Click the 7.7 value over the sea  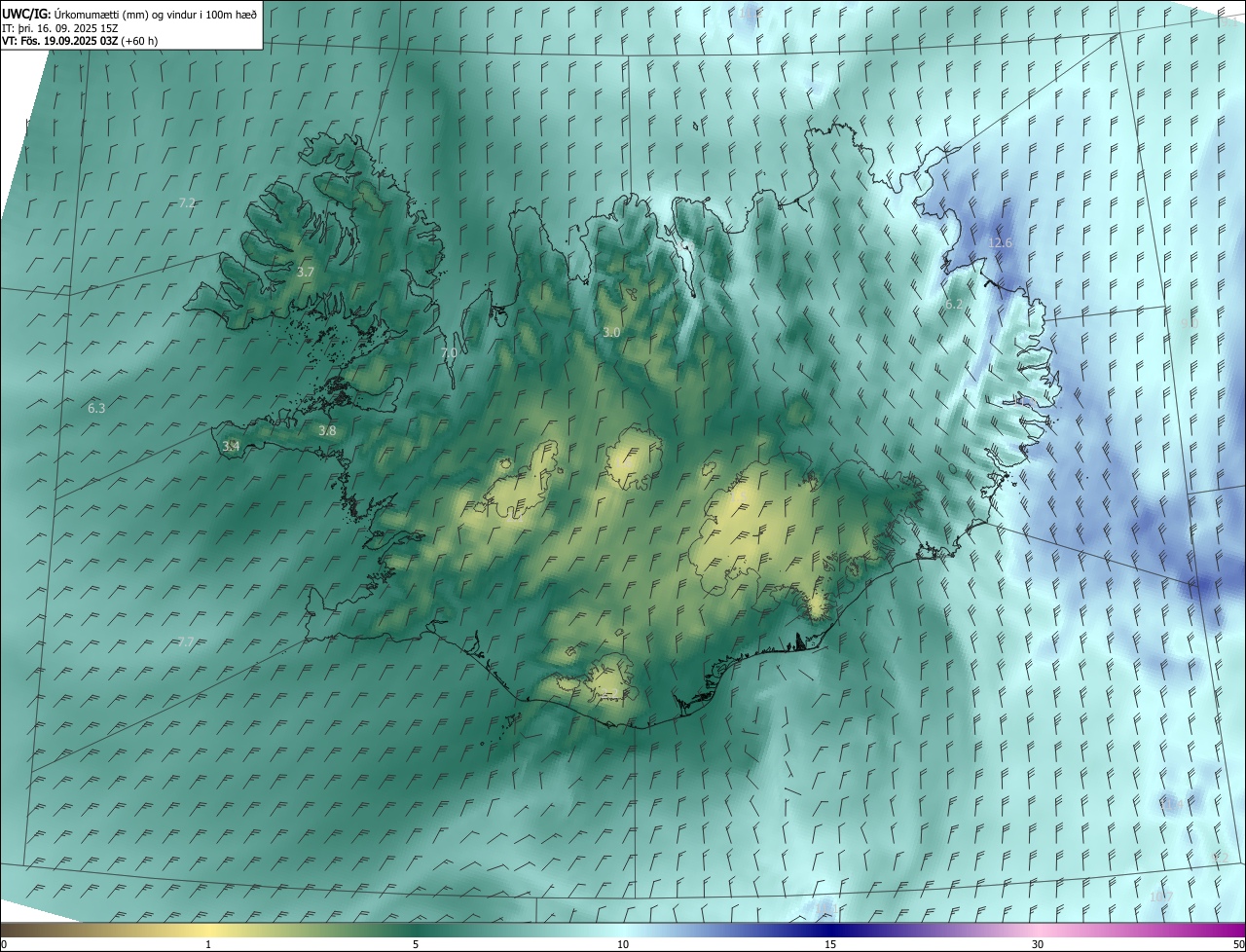(187, 641)
